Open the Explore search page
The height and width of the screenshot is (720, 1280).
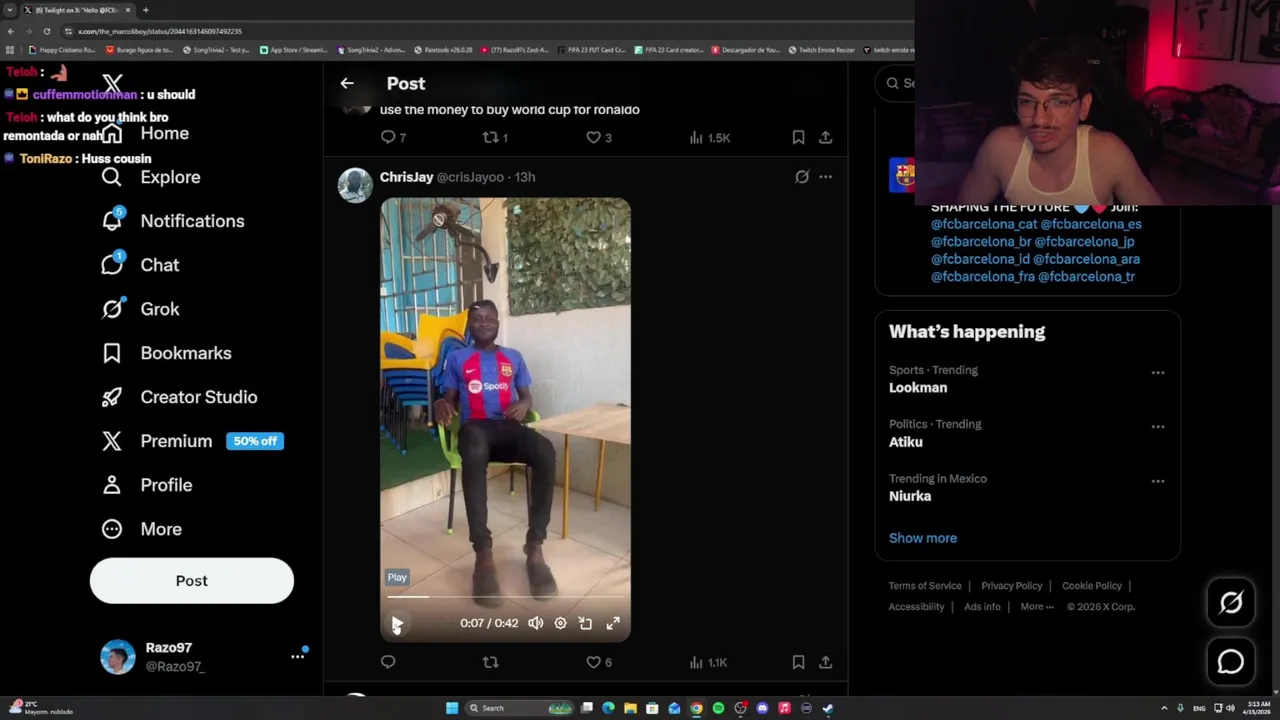(151, 177)
